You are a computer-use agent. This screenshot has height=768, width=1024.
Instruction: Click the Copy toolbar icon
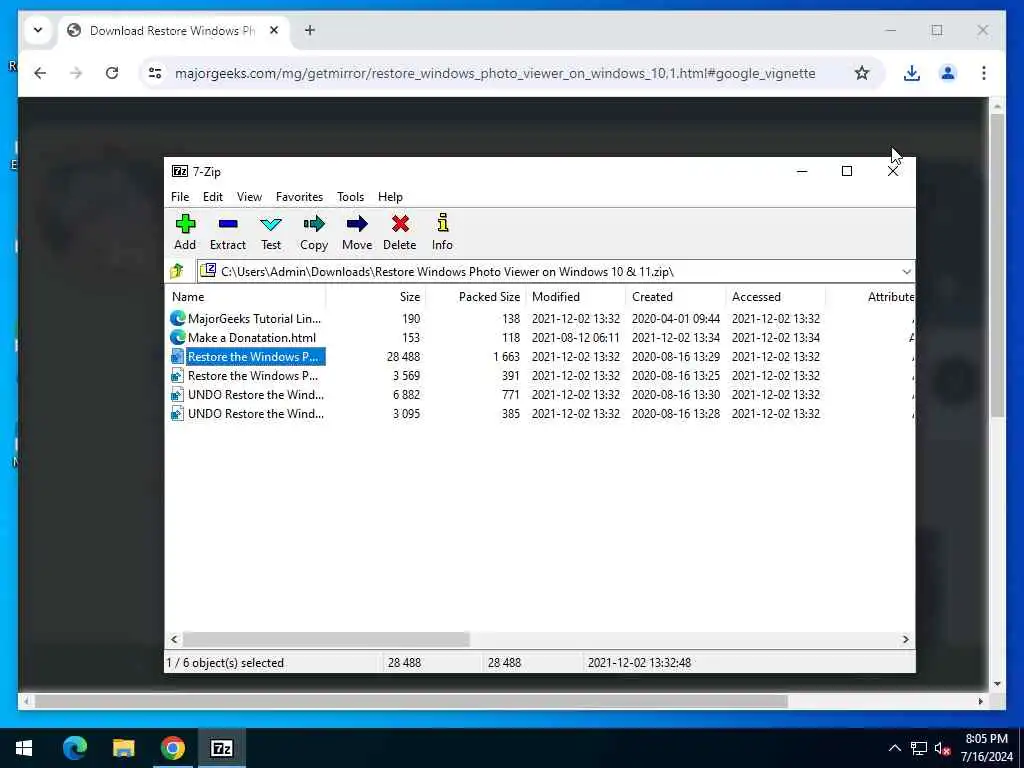[314, 224]
